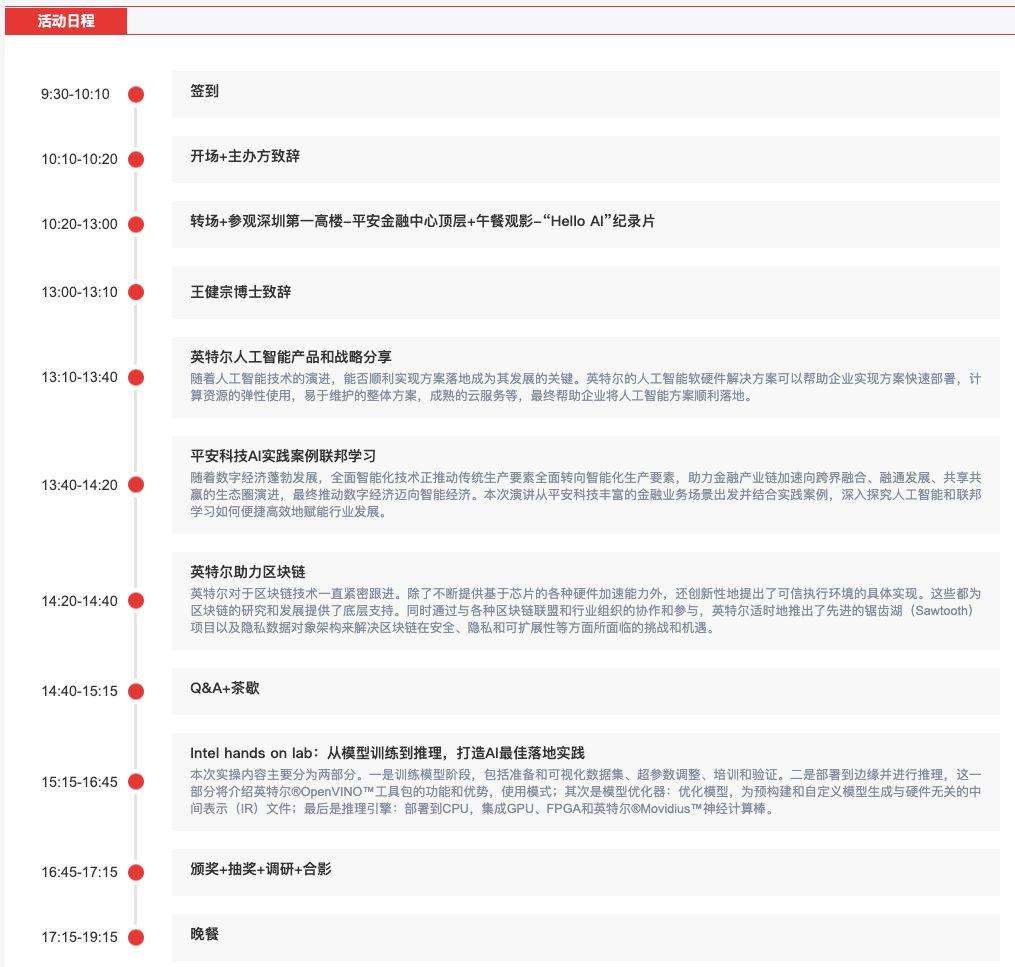Click the red marker beside 16:45-17:15
1015x967 pixels.
point(136,873)
